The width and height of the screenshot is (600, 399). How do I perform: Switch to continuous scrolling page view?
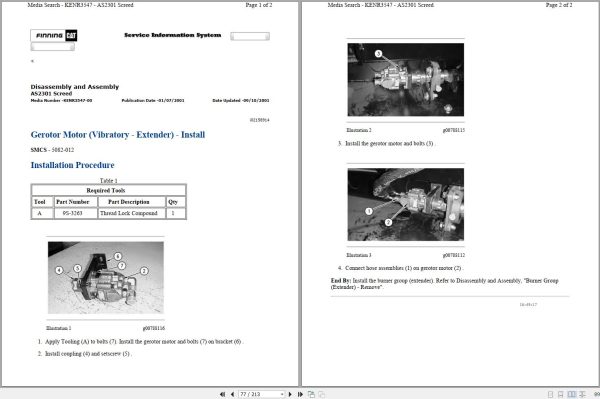[x=561, y=394]
